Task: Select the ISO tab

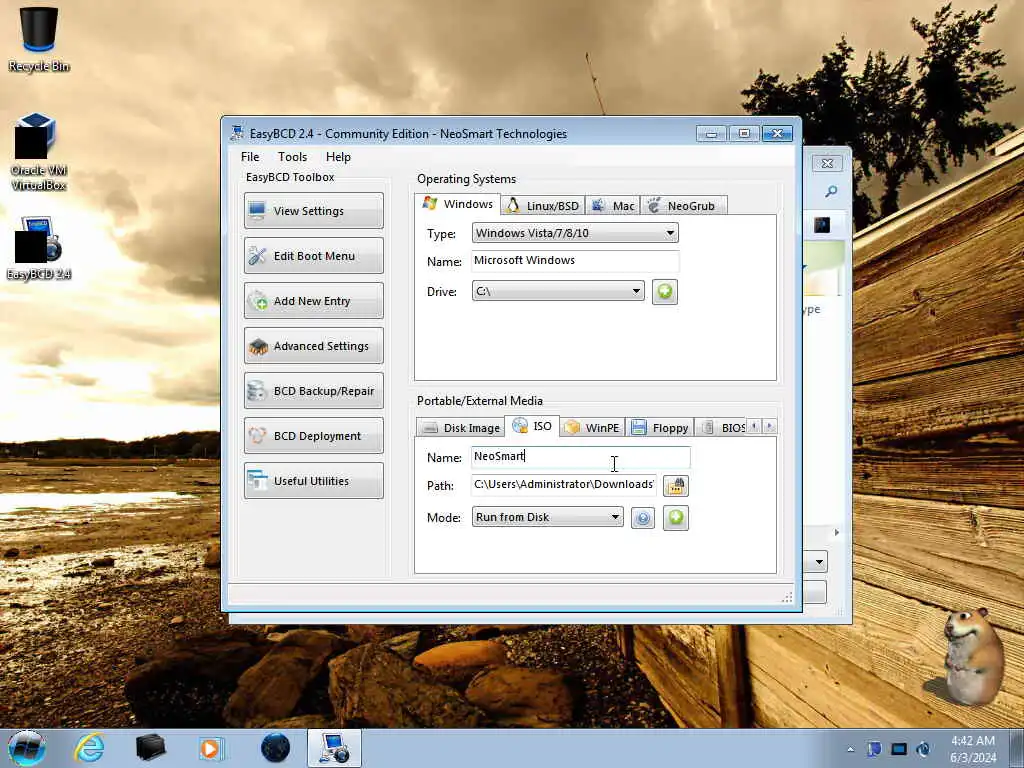Action: coord(532,426)
